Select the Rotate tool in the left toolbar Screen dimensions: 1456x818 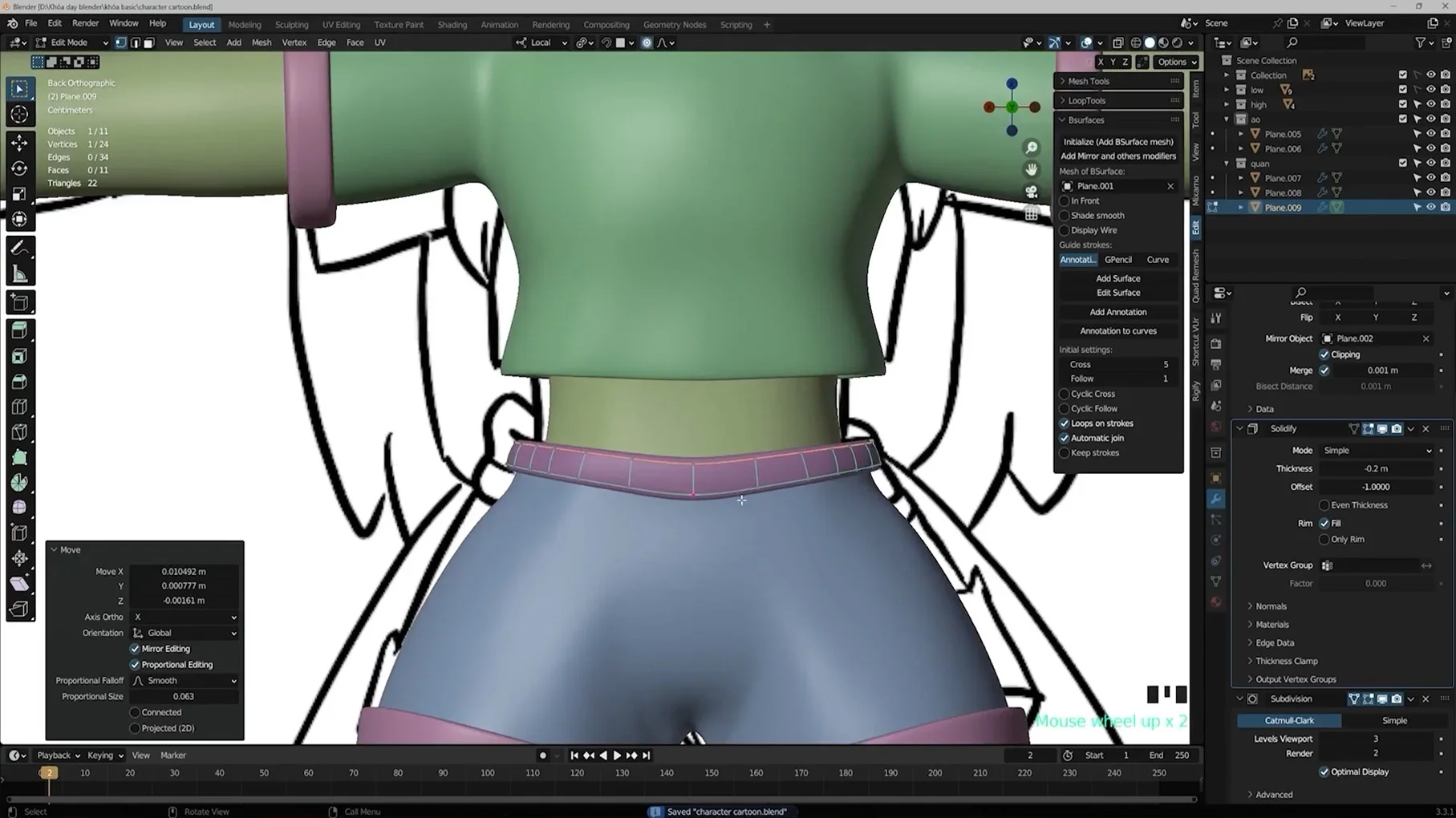click(19, 168)
